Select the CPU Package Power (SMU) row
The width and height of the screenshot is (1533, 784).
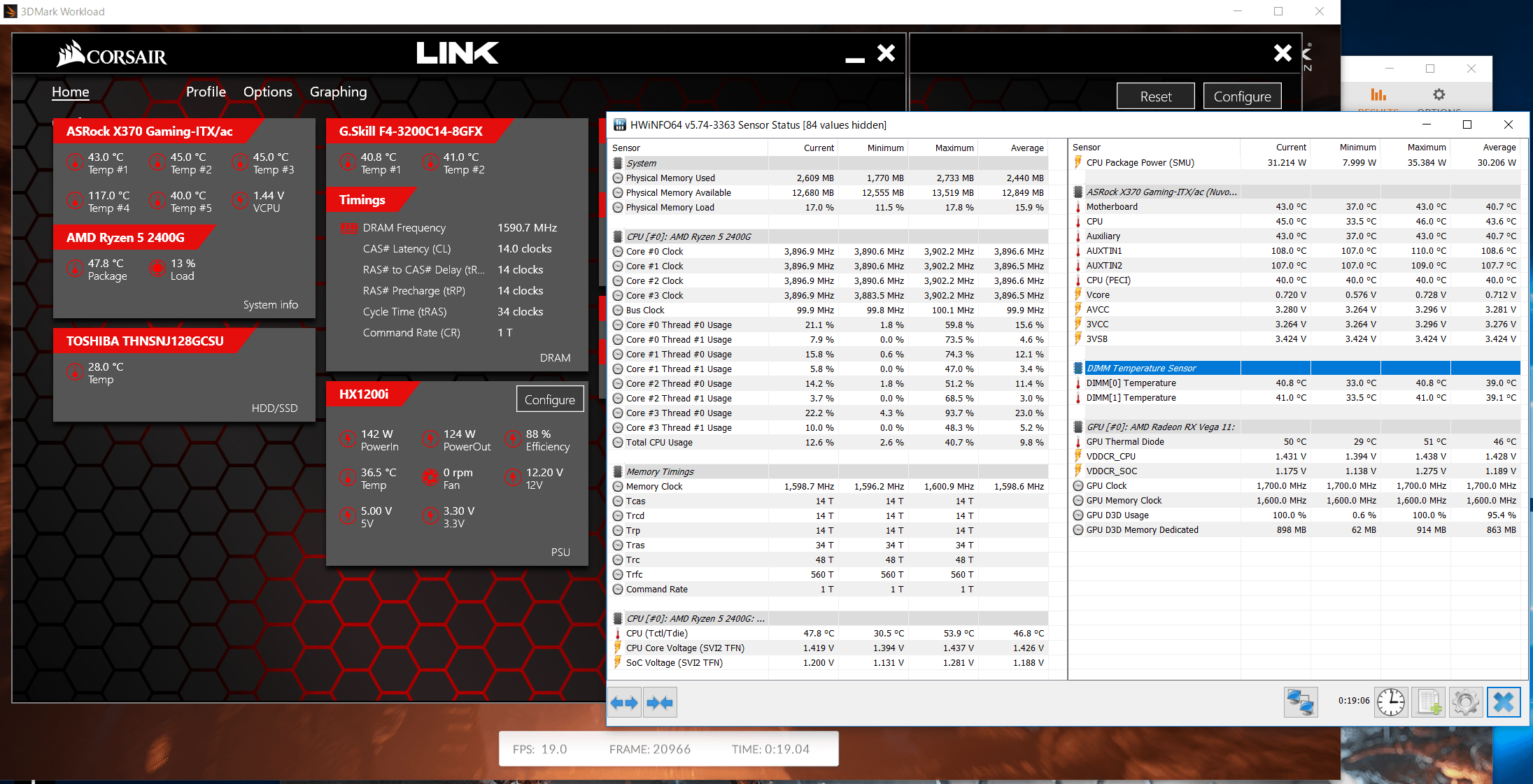1296,162
